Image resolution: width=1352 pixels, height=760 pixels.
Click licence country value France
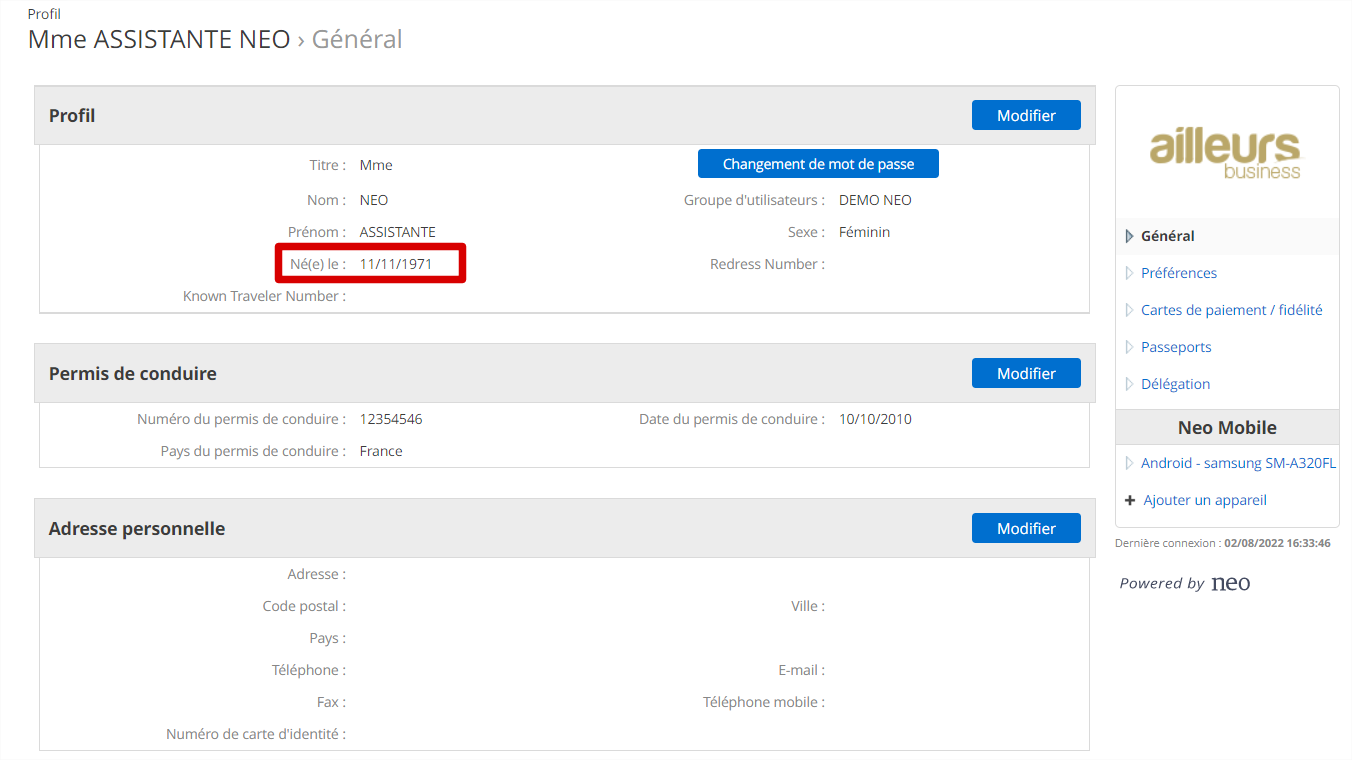point(381,451)
